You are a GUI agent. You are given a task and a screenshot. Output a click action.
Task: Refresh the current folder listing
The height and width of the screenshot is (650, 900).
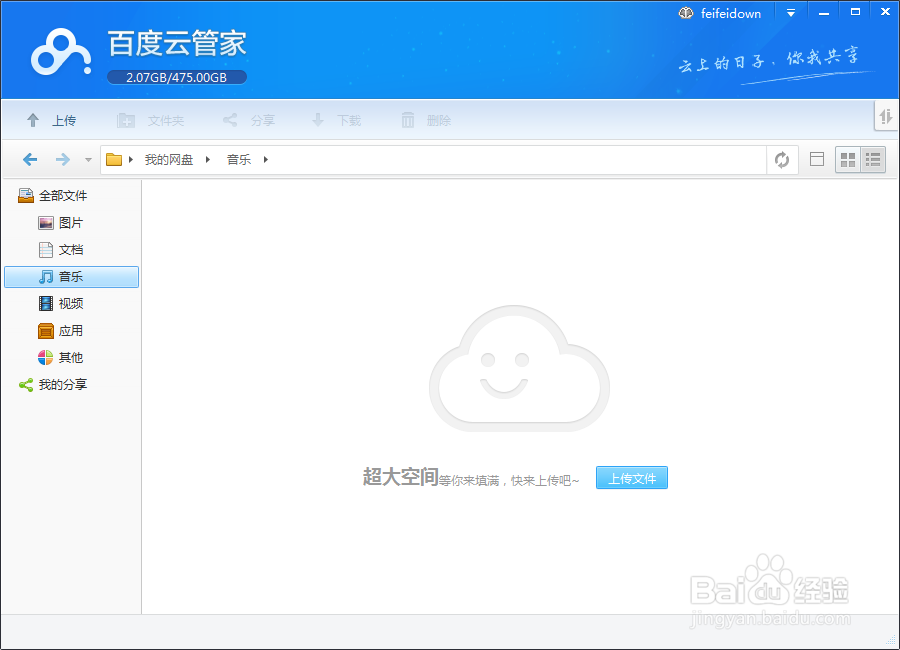[x=782, y=160]
